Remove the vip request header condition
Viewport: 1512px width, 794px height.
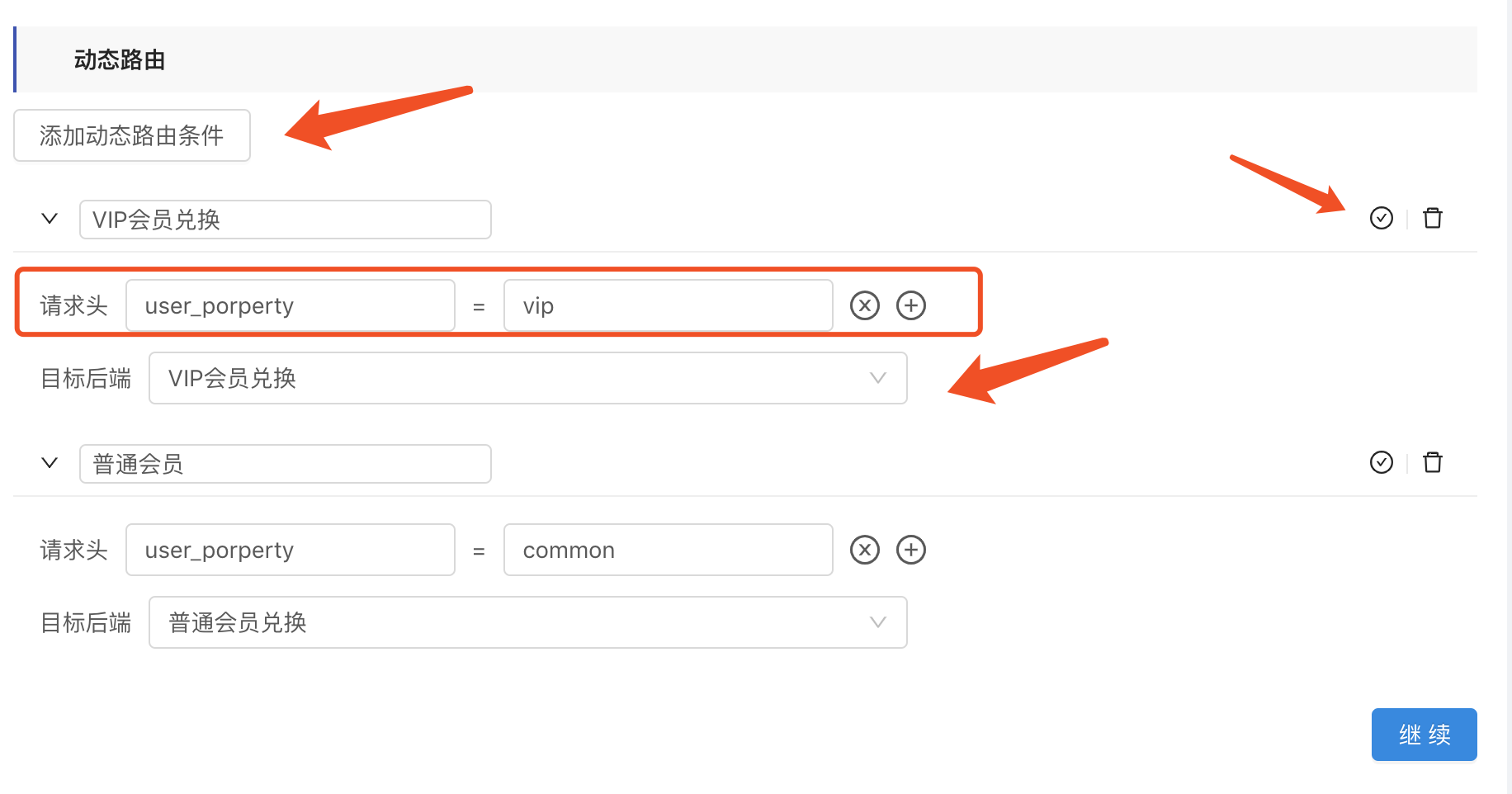click(x=865, y=305)
